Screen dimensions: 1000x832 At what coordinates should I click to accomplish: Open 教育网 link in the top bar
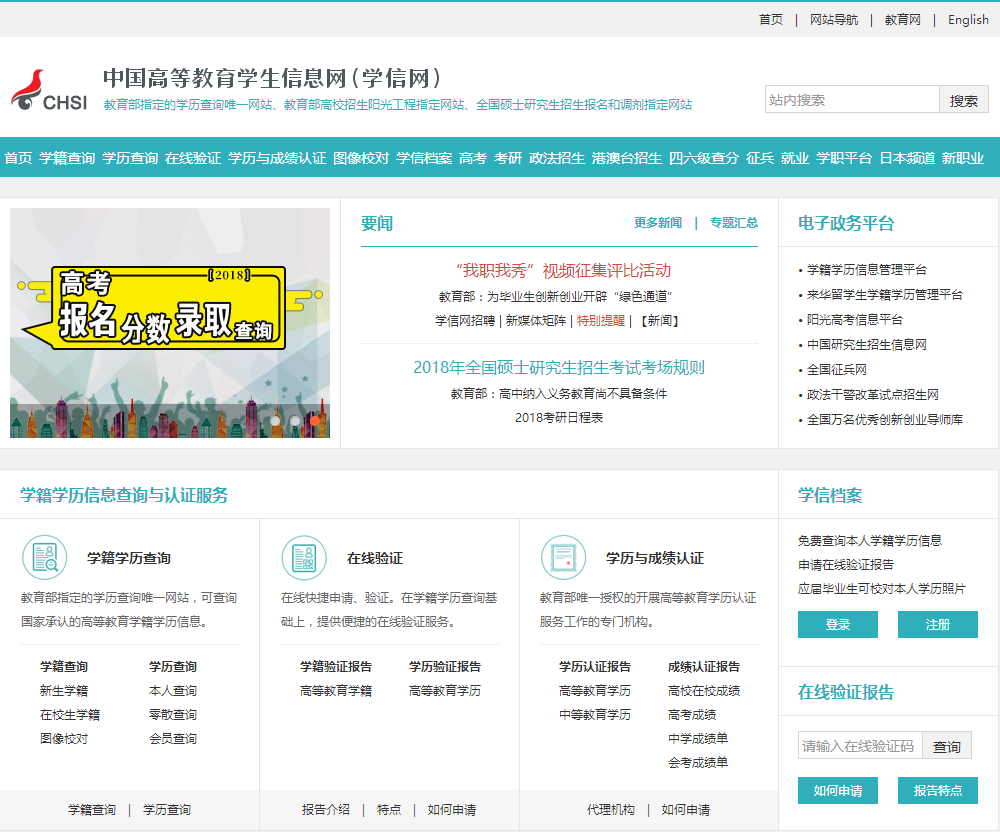pyautogui.click(x=902, y=20)
